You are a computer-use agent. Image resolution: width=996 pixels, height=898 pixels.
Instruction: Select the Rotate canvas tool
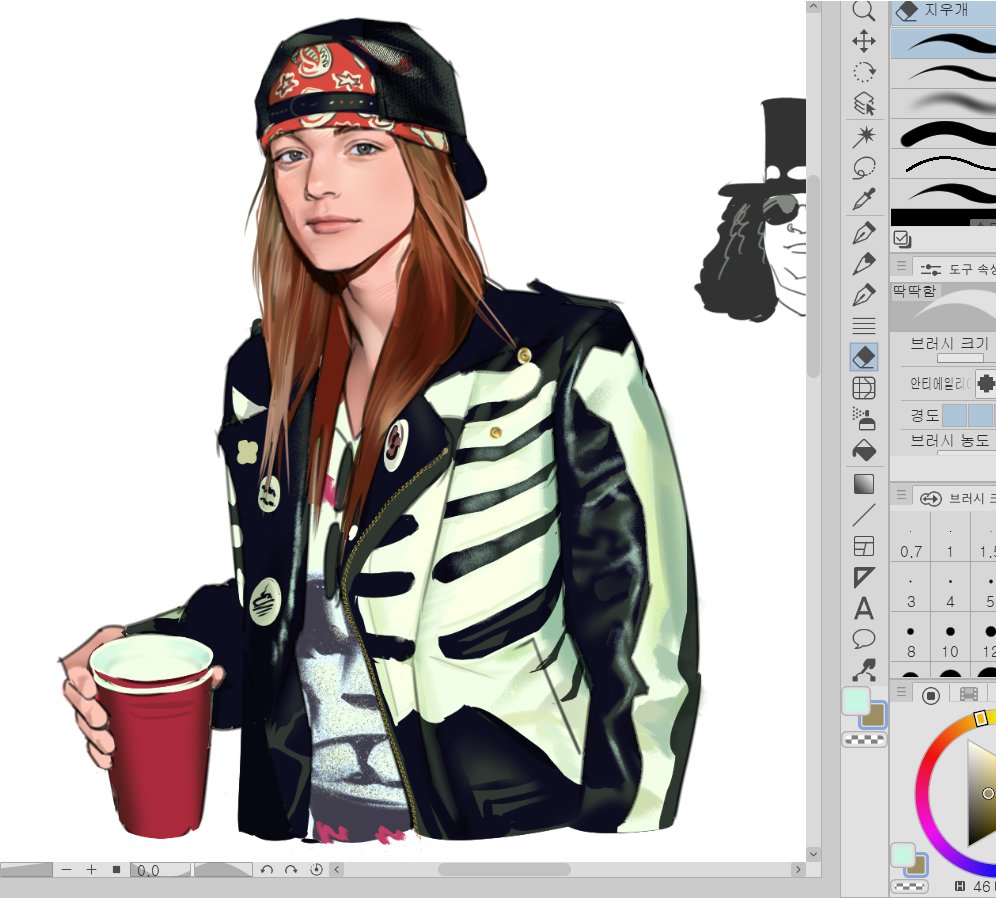point(864,72)
